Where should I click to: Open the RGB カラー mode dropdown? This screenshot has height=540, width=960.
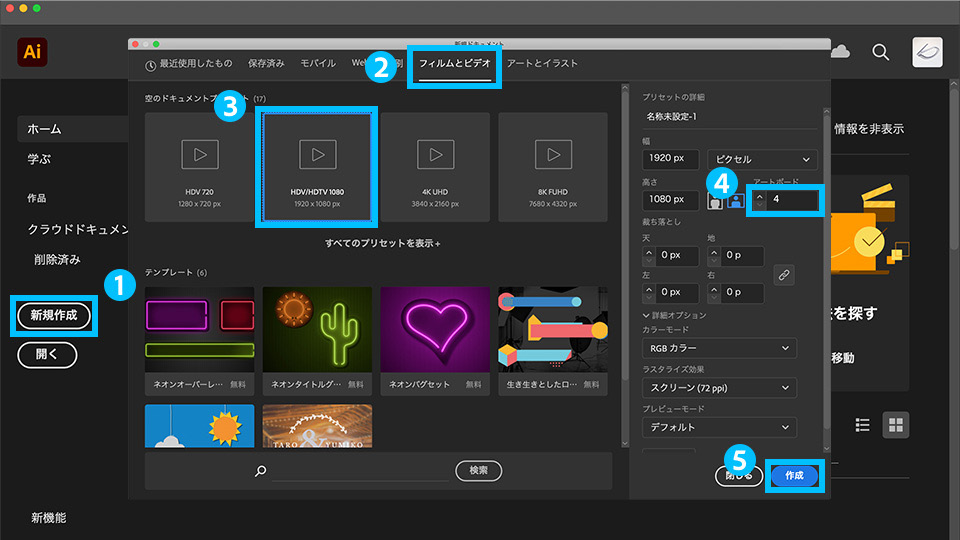coord(719,348)
